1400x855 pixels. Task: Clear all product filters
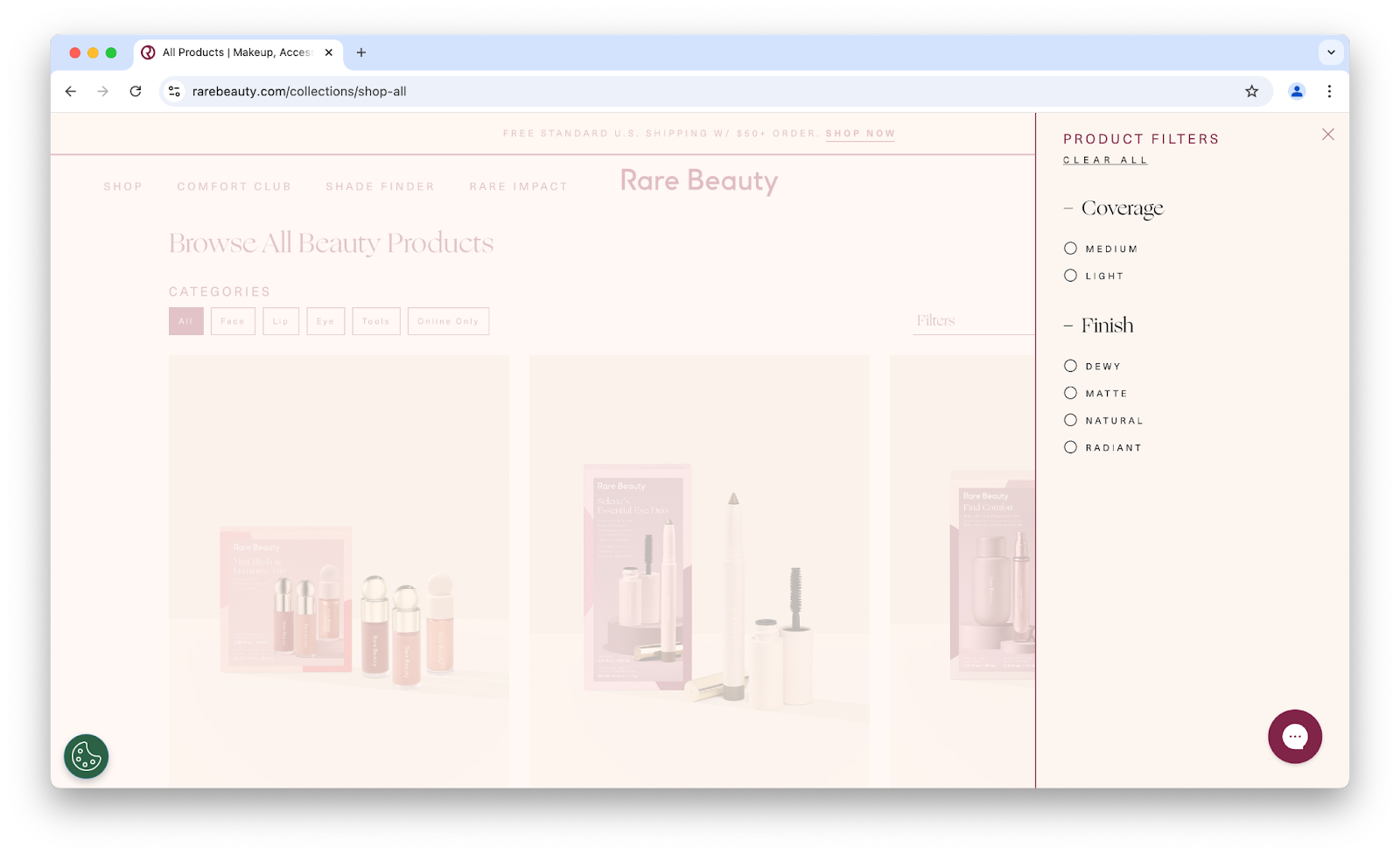pos(1105,160)
